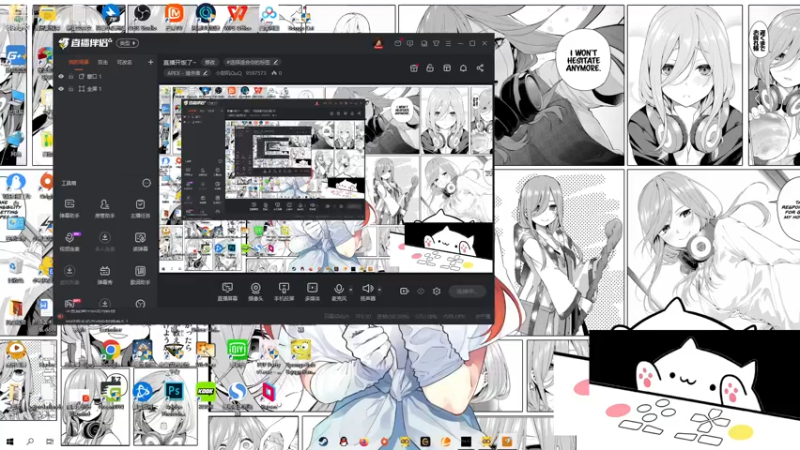This screenshot has height=450, width=800.
Task: Click the APEX - 排位赛 category pill
Action: (187, 73)
